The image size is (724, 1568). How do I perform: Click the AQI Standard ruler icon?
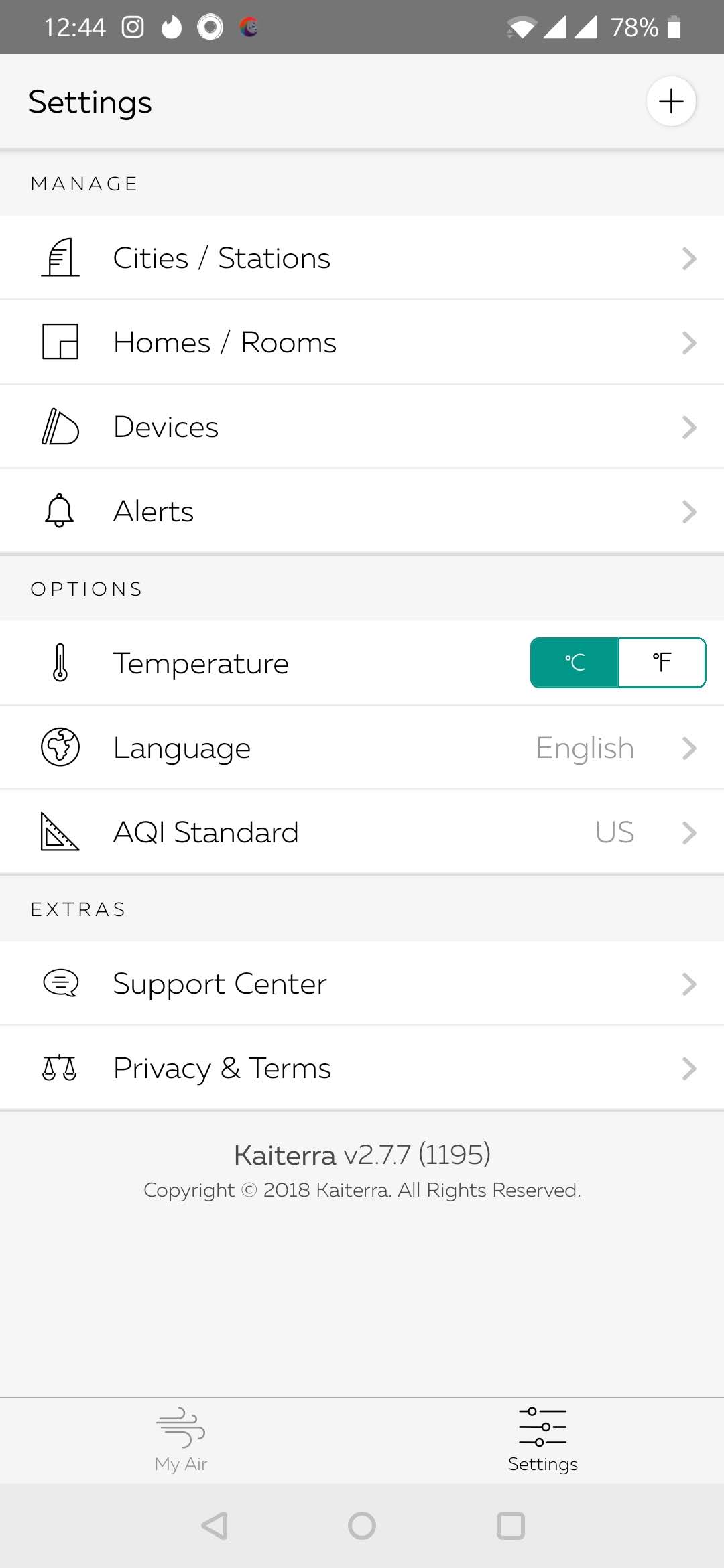coord(60,832)
